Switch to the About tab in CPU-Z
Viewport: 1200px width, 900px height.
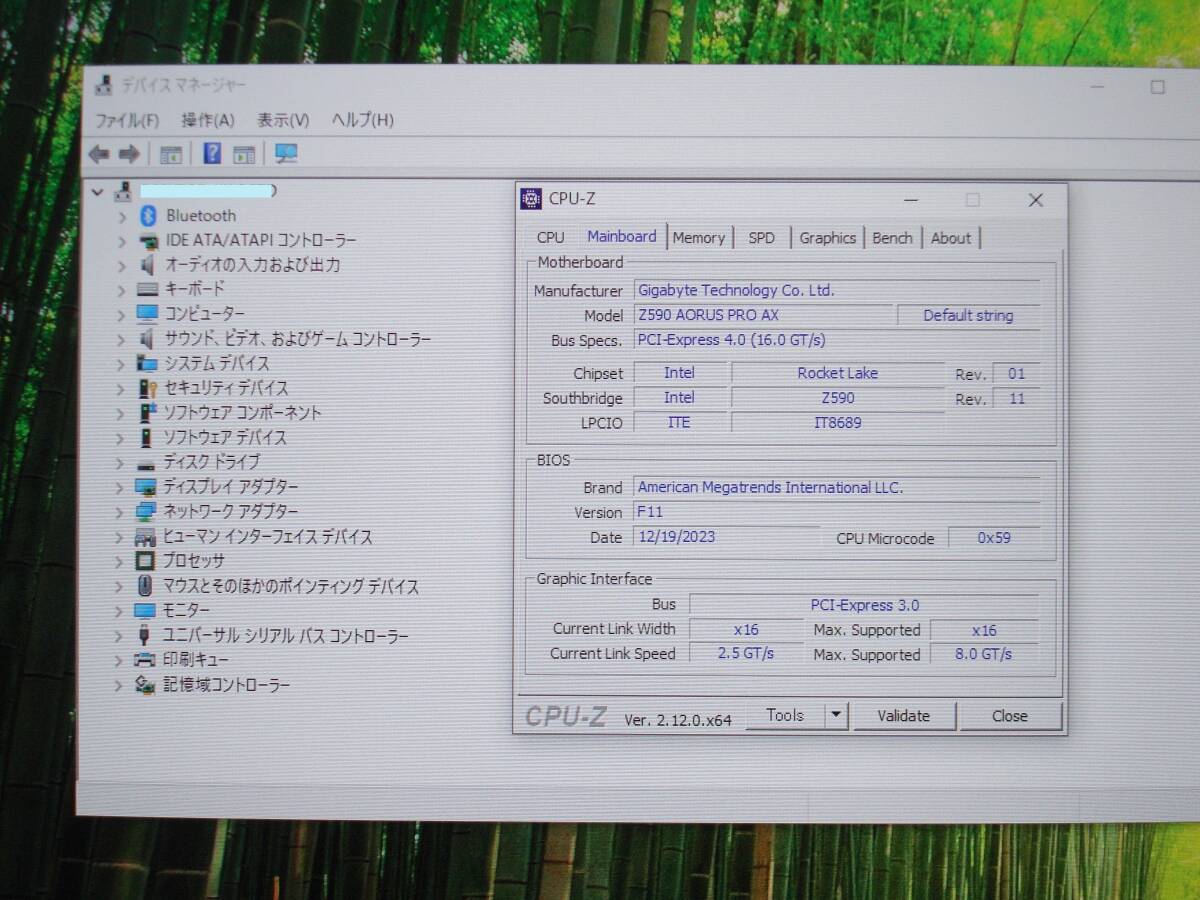coord(951,238)
